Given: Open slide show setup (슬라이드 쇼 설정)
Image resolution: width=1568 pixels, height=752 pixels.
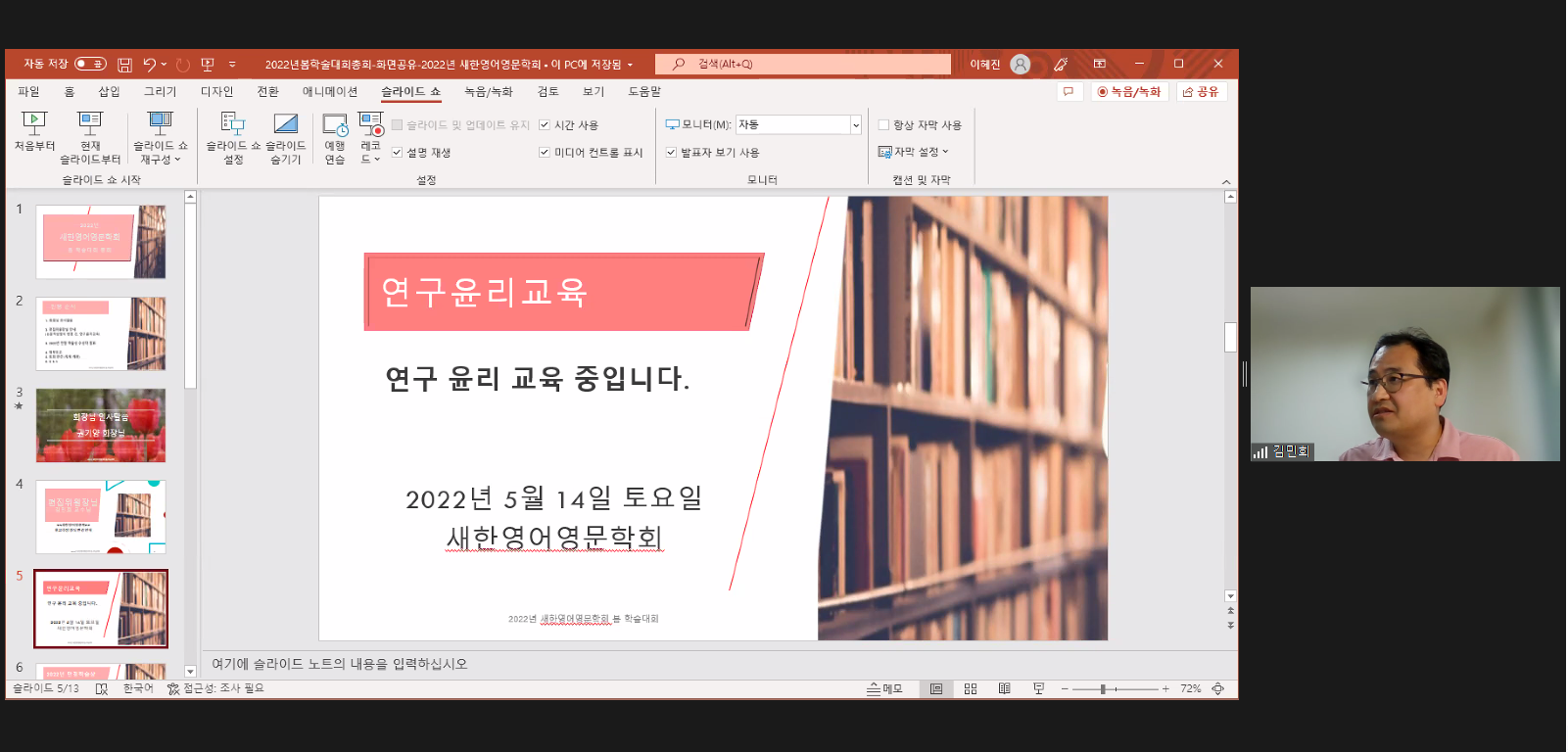Looking at the screenshot, I should 233,124.
